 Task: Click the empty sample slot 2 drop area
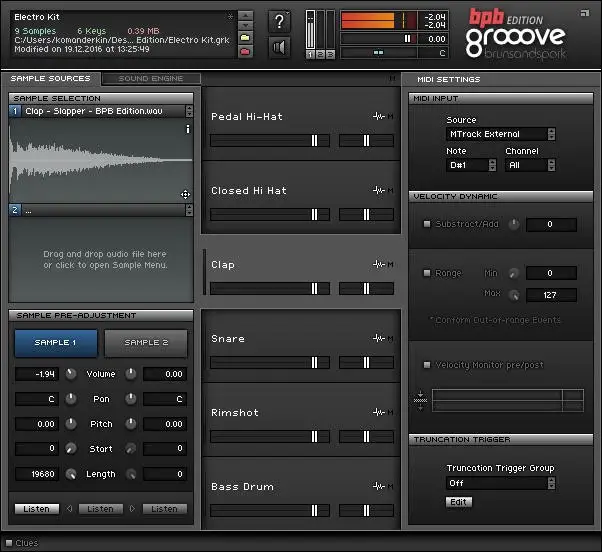coord(101,259)
